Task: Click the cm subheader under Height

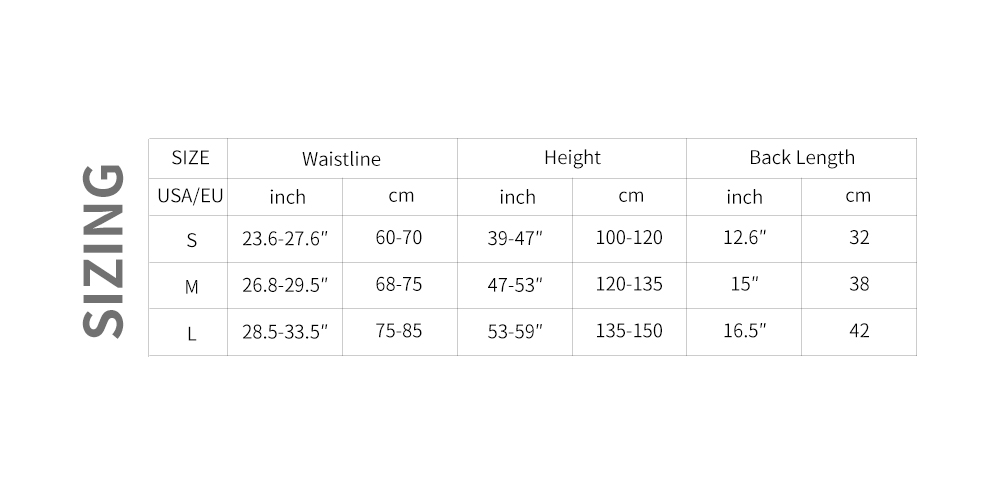Action: (x=631, y=196)
